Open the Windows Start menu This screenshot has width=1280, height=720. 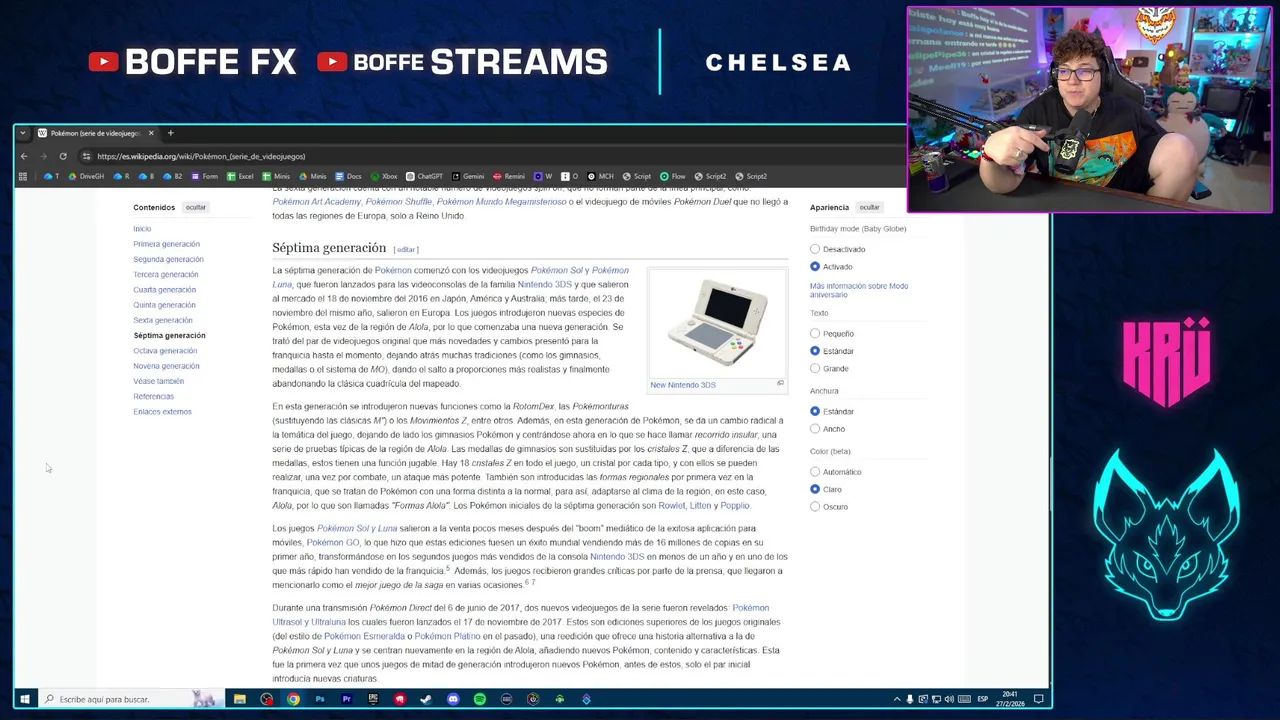(24, 699)
